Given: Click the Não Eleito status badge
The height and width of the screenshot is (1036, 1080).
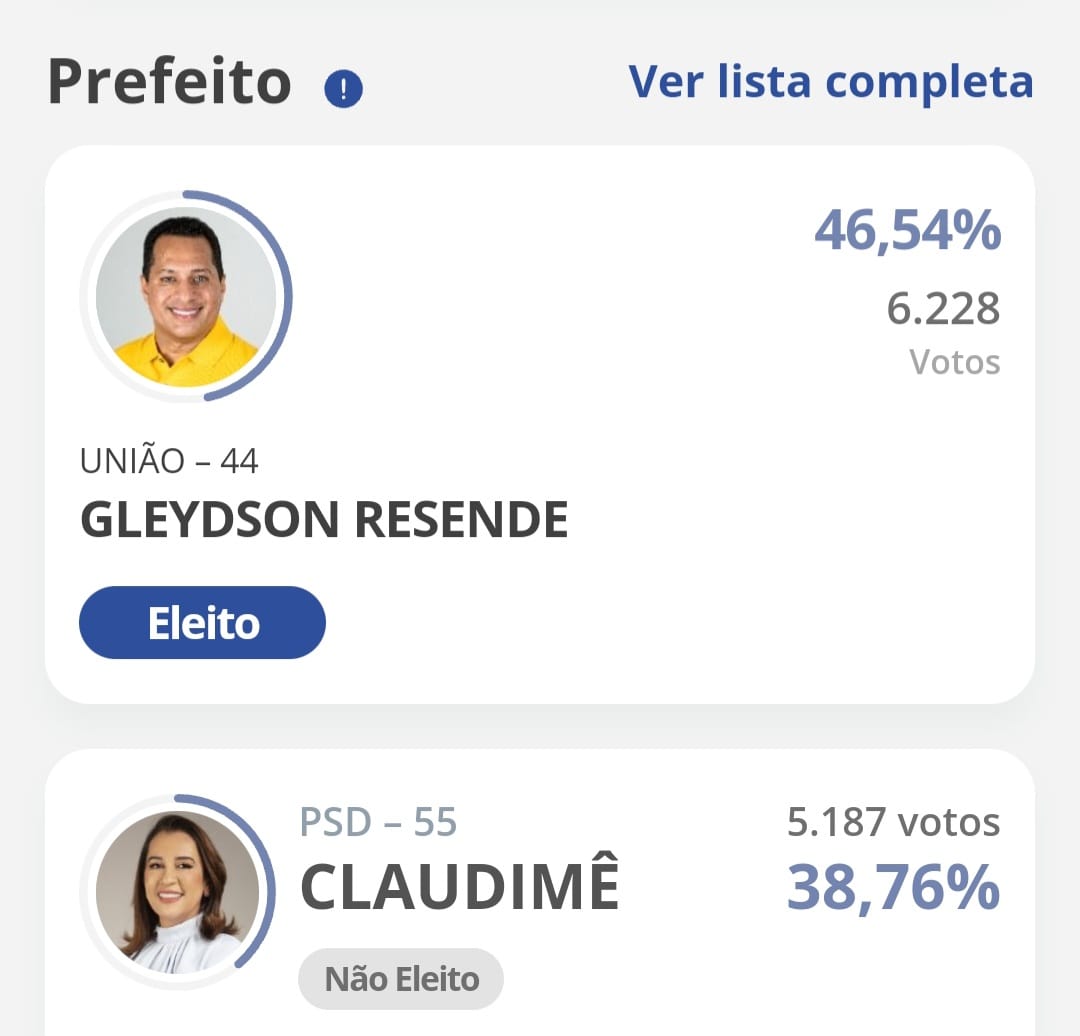Looking at the screenshot, I should 401,979.
